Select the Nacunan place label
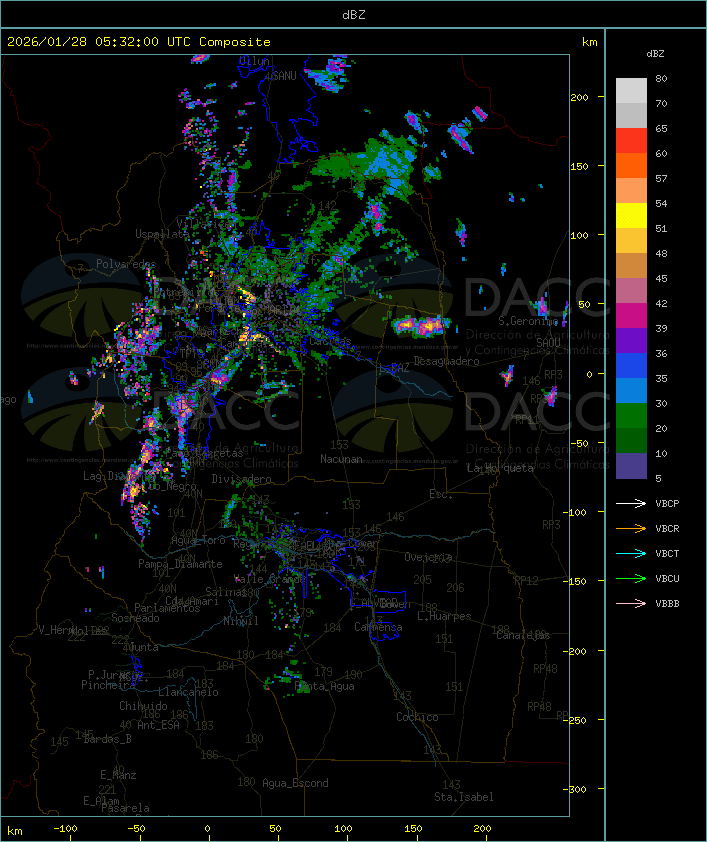707x842 pixels. click(341, 459)
